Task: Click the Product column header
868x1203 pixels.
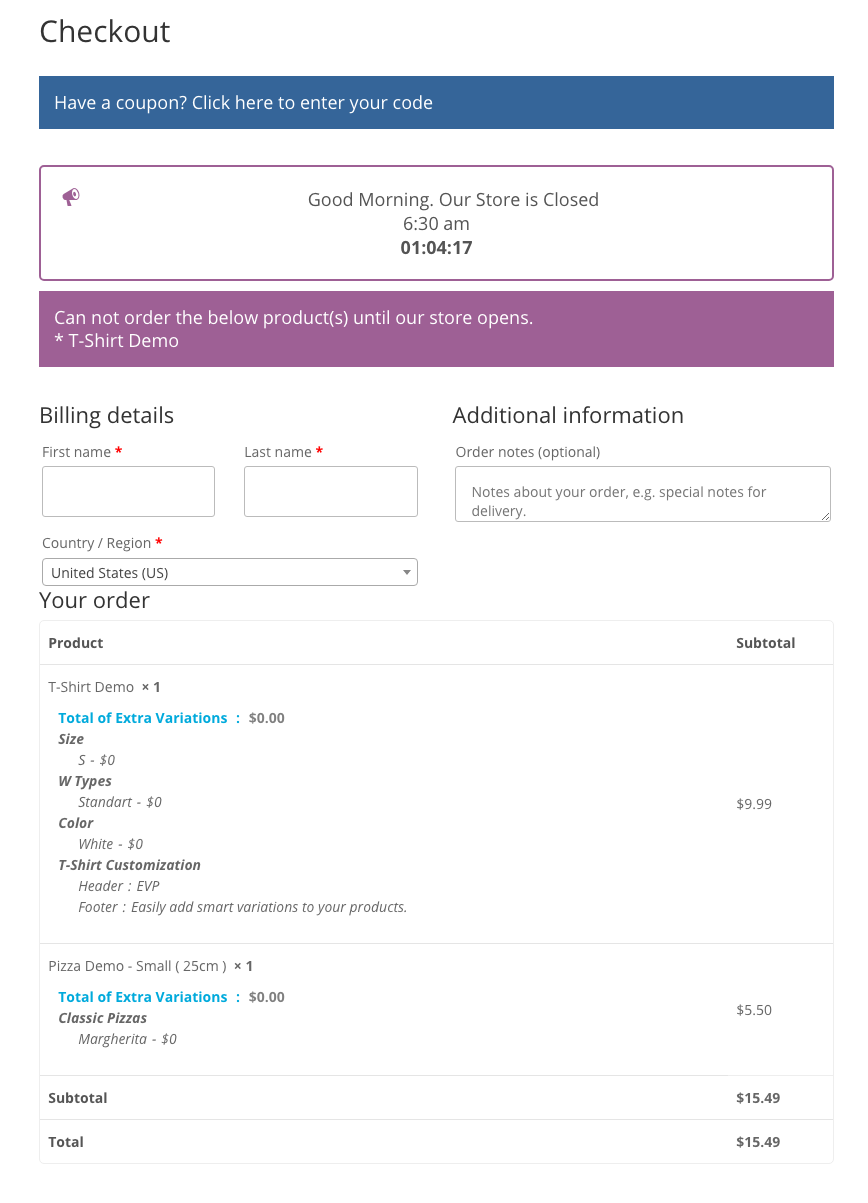Action: point(76,643)
